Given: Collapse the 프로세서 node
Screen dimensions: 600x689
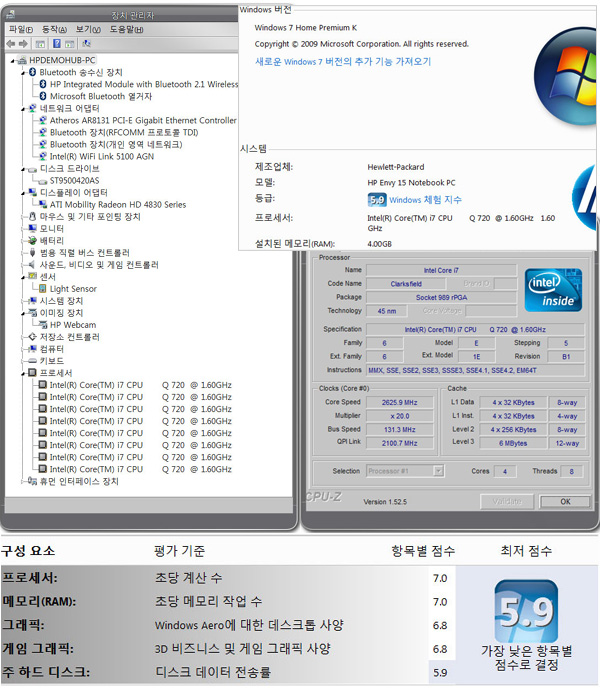Looking at the screenshot, I should pos(23,374).
